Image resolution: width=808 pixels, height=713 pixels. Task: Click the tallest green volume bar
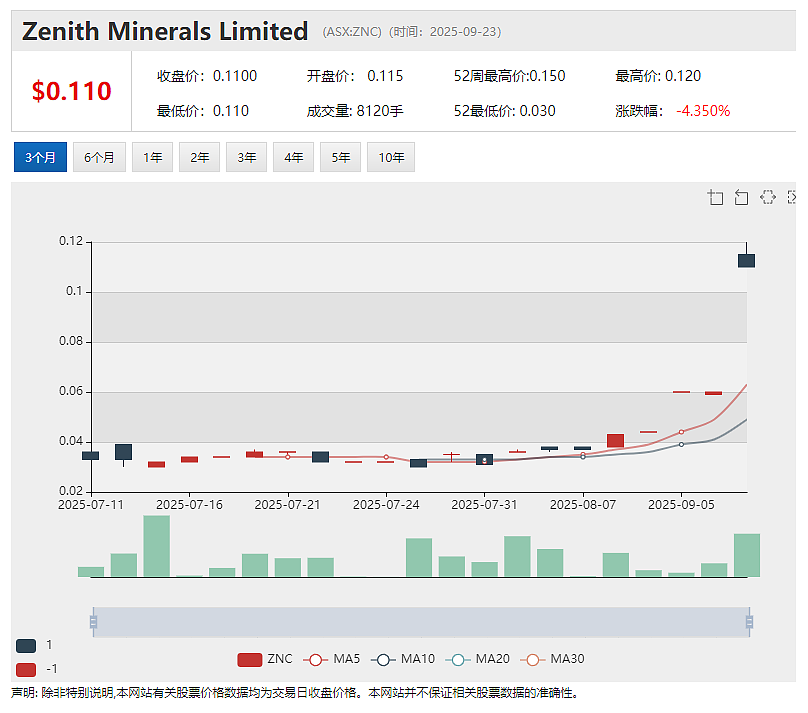tap(157, 546)
